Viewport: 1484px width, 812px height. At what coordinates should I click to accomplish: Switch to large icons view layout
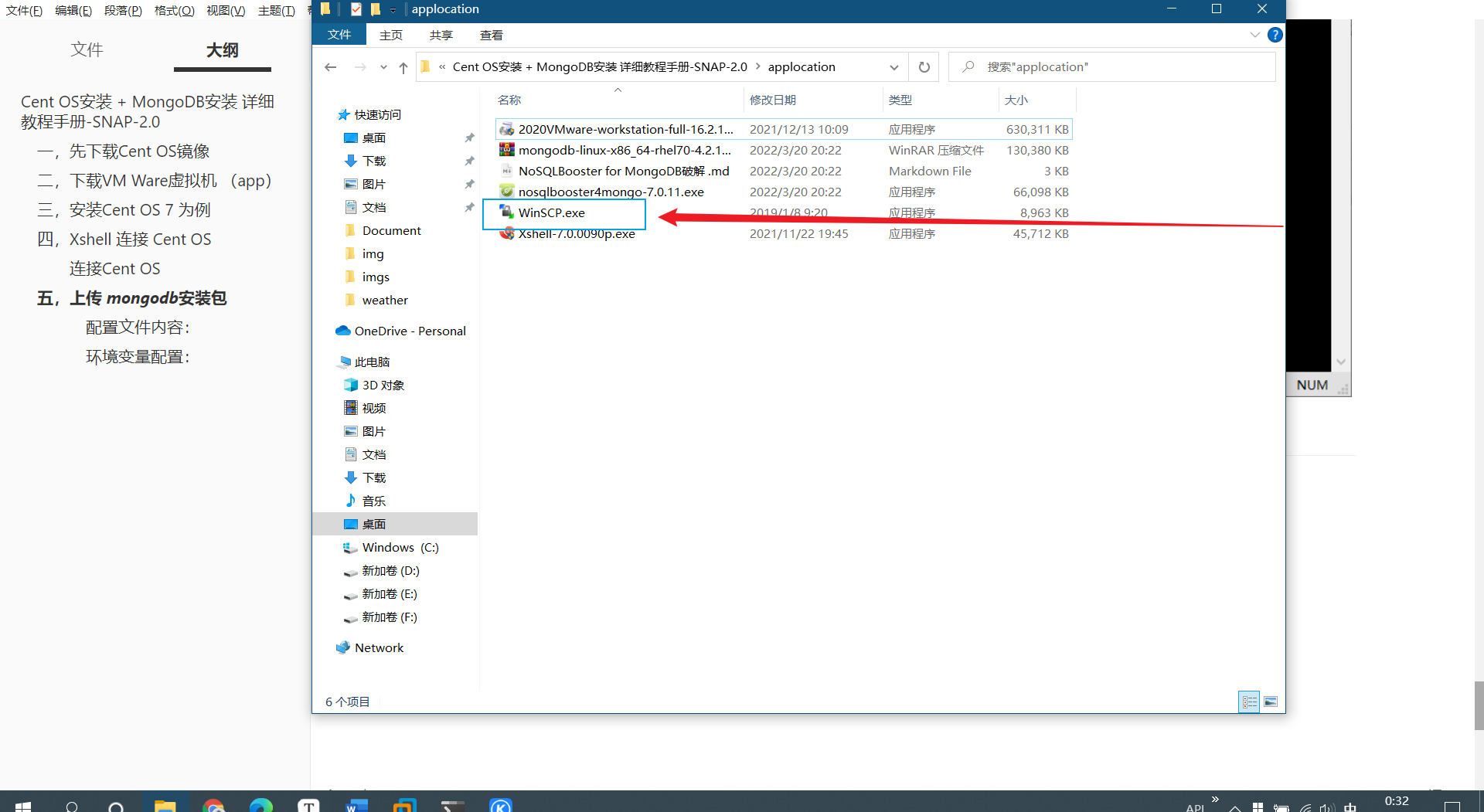click(x=1271, y=702)
